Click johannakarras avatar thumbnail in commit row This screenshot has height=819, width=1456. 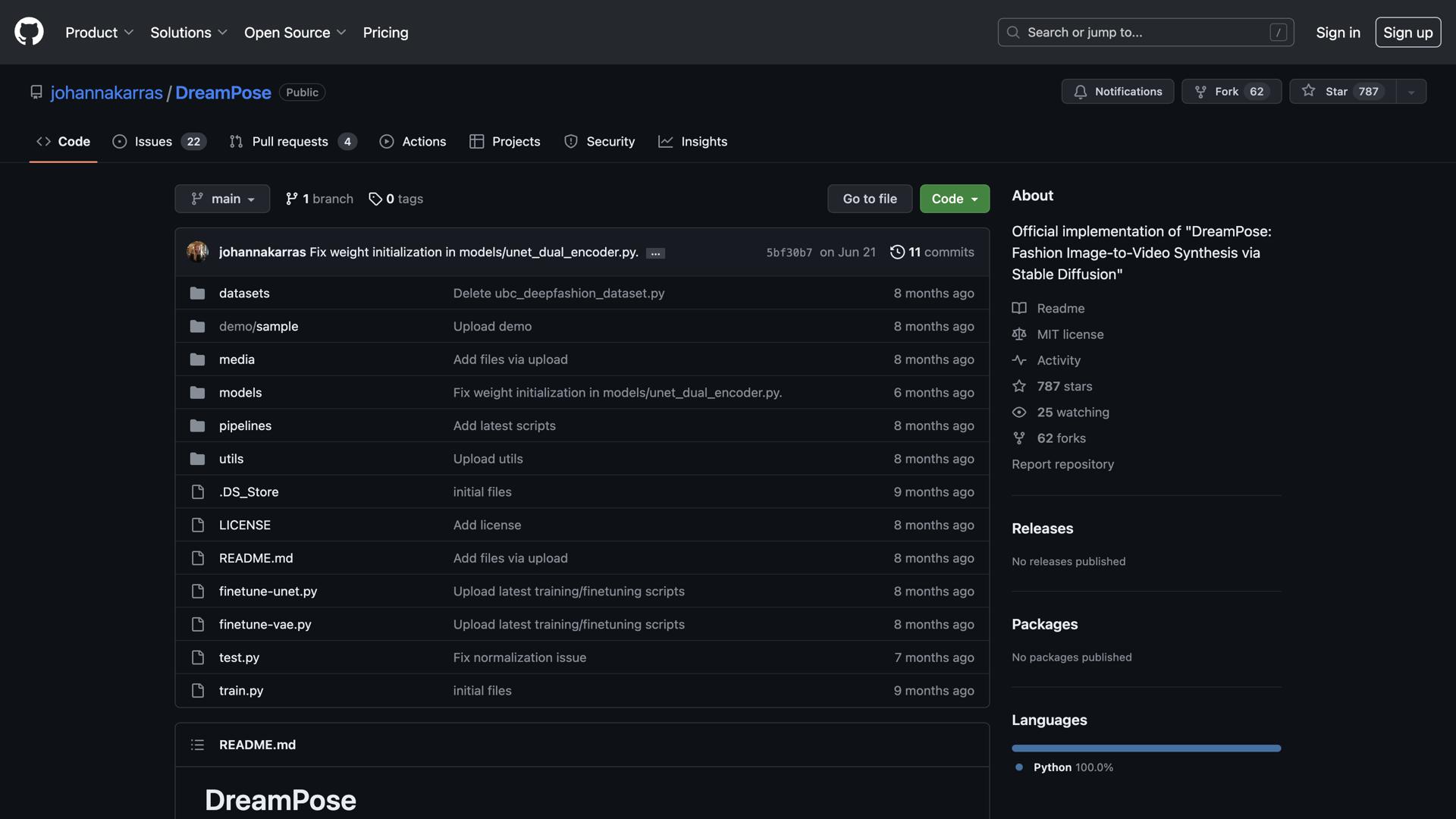coord(197,252)
